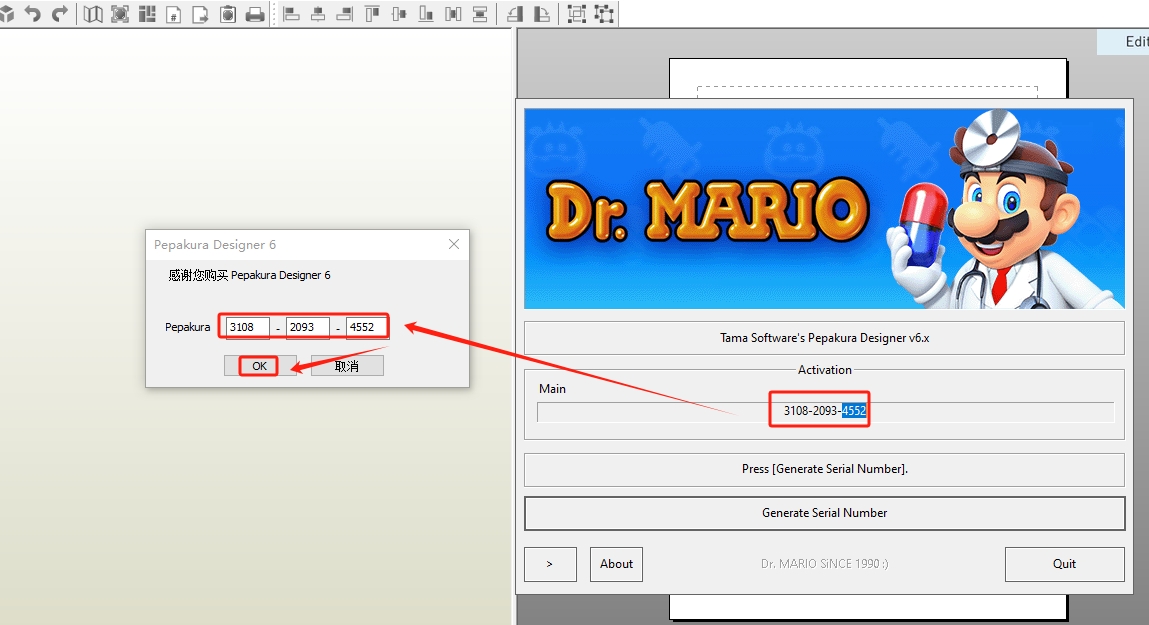Click the Main serial field 3108-2093-4552

tap(825, 411)
